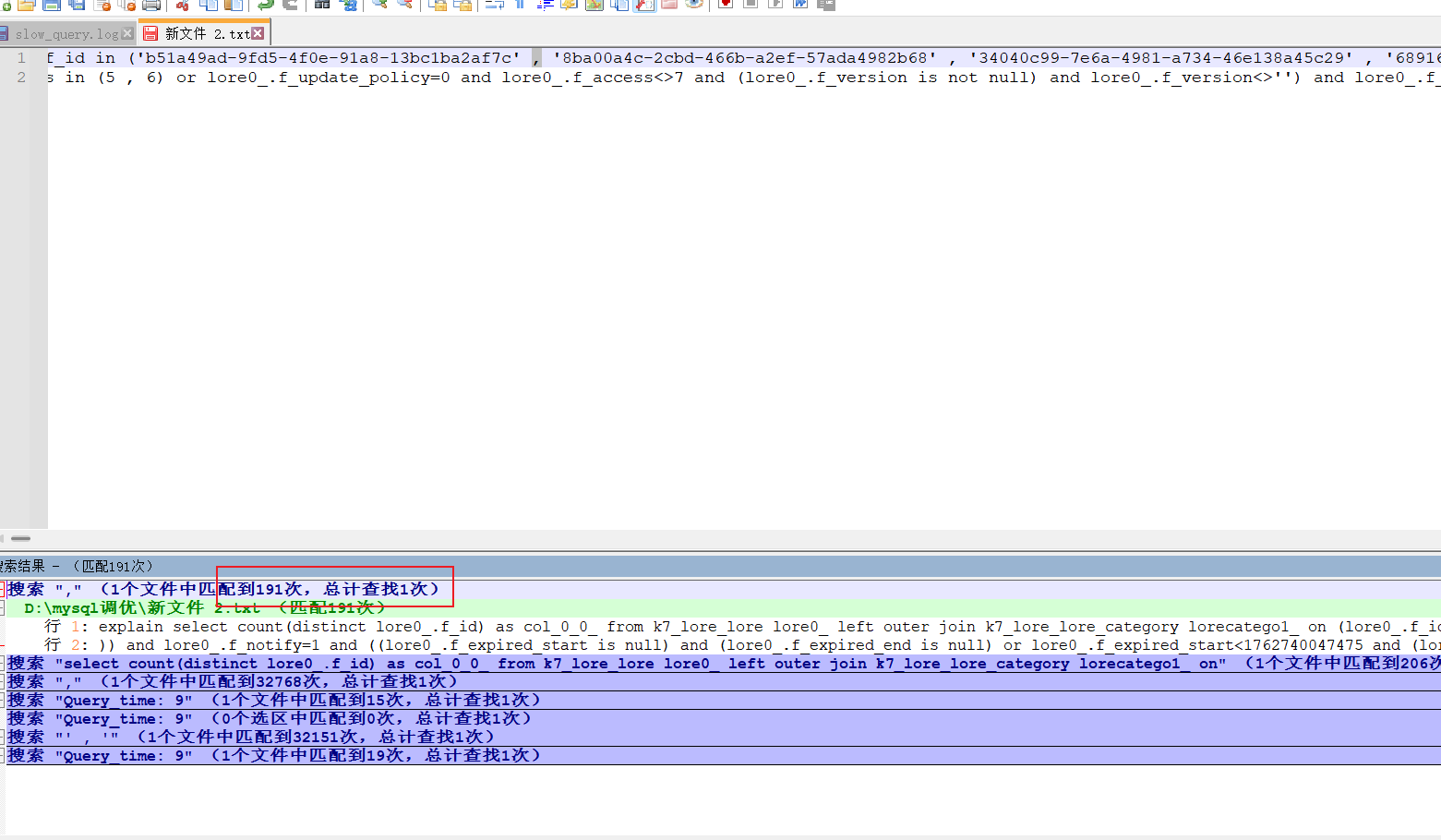
Task: Open Find using the binoculars icon
Action: click(321, 5)
